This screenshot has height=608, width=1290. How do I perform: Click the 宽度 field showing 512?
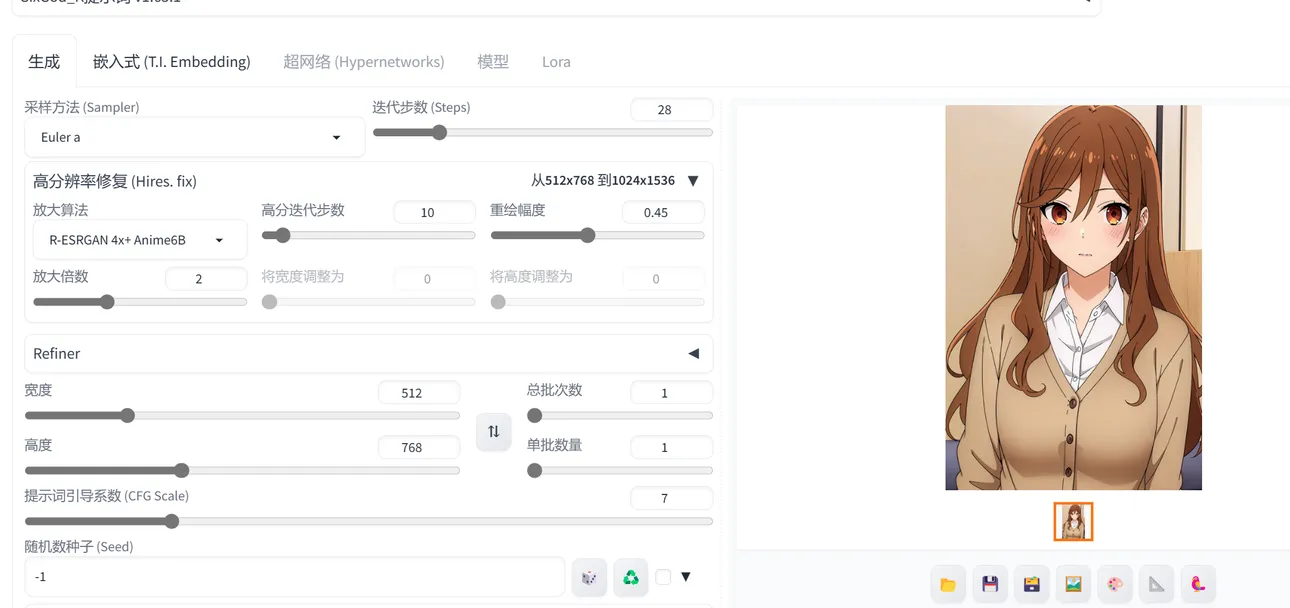click(419, 393)
